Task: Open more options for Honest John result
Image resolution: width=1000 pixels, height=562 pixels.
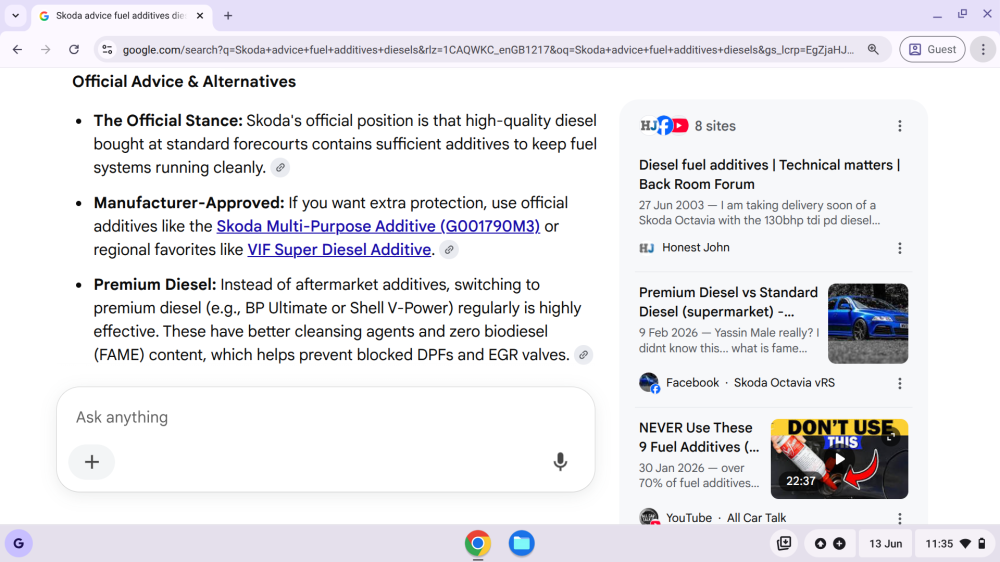Action: click(x=899, y=248)
